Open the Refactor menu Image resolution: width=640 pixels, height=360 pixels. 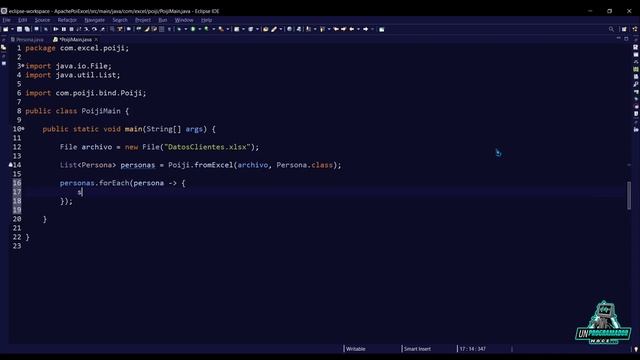[x=67, y=20]
